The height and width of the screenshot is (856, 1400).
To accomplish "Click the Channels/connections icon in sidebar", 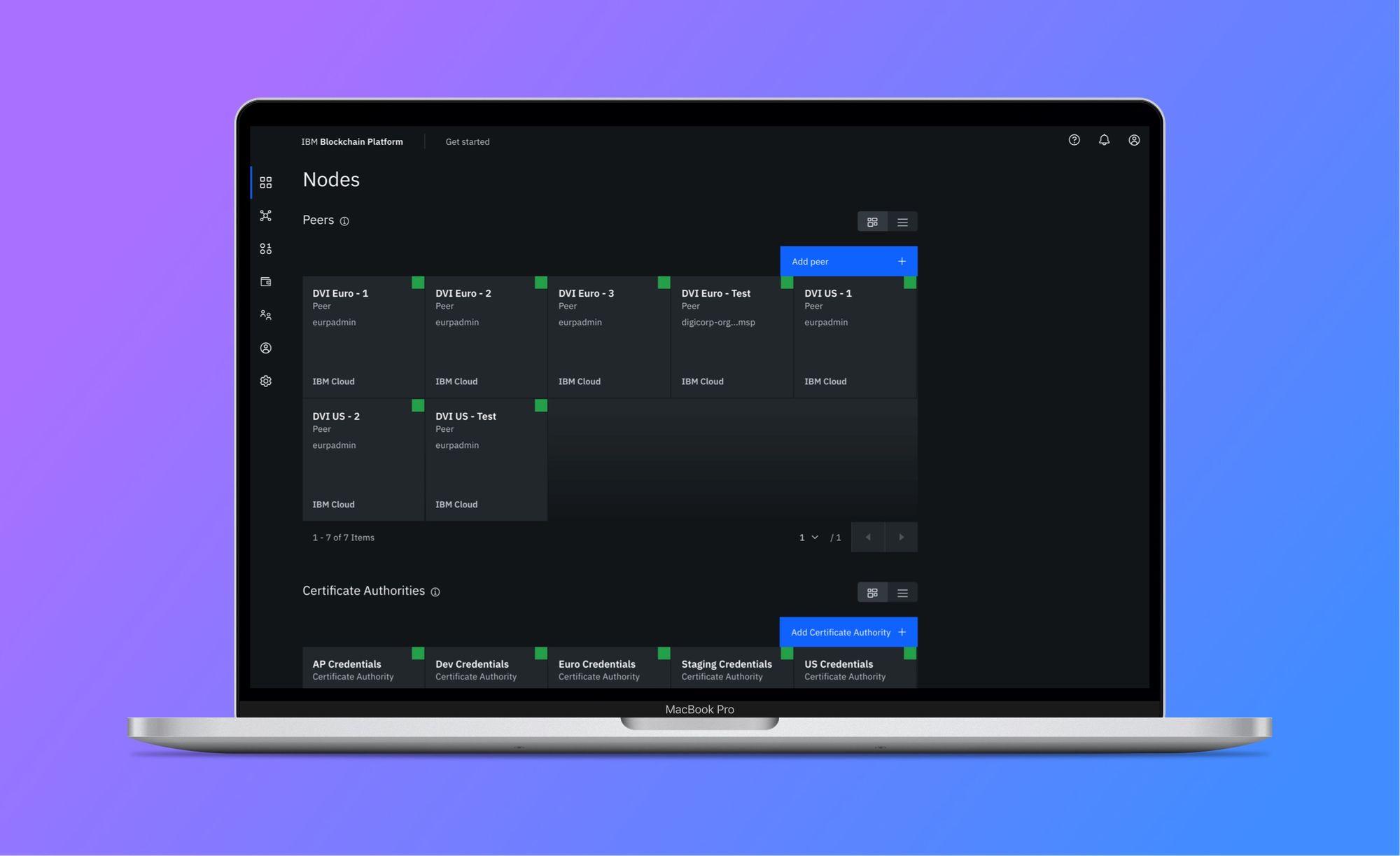I will (266, 215).
